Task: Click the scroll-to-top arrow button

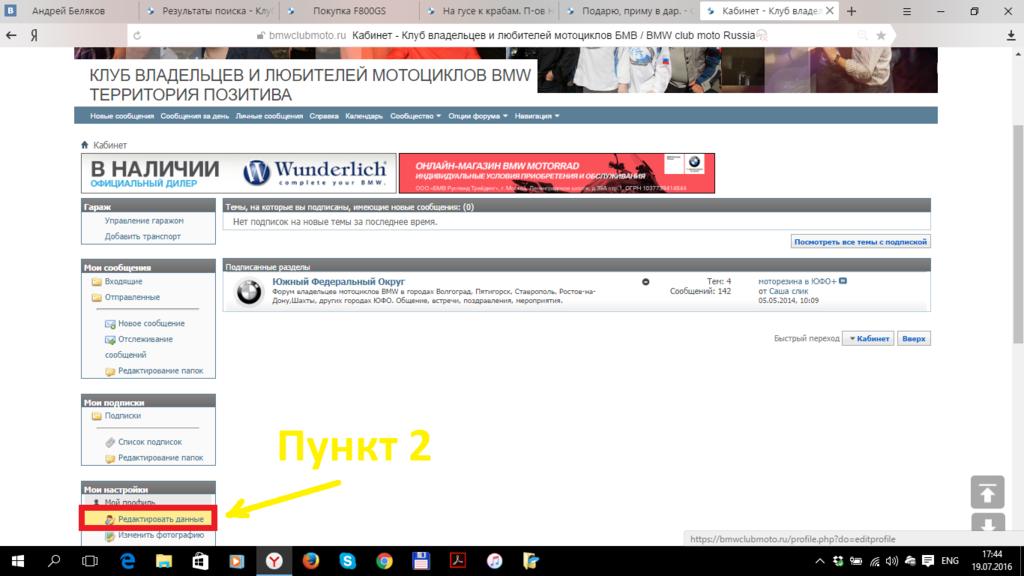Action: click(987, 492)
